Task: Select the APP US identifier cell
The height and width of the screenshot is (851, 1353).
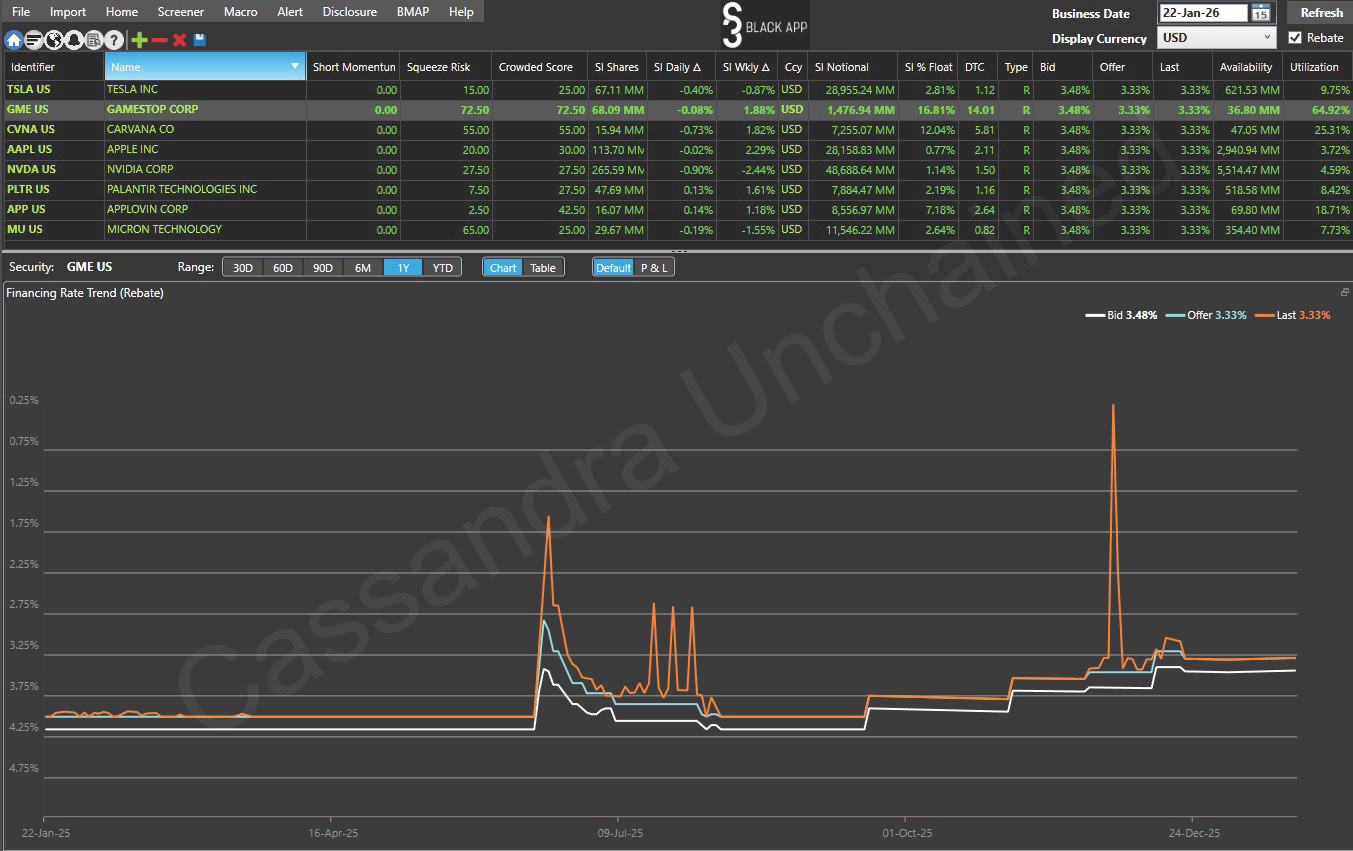Action: click(54, 209)
